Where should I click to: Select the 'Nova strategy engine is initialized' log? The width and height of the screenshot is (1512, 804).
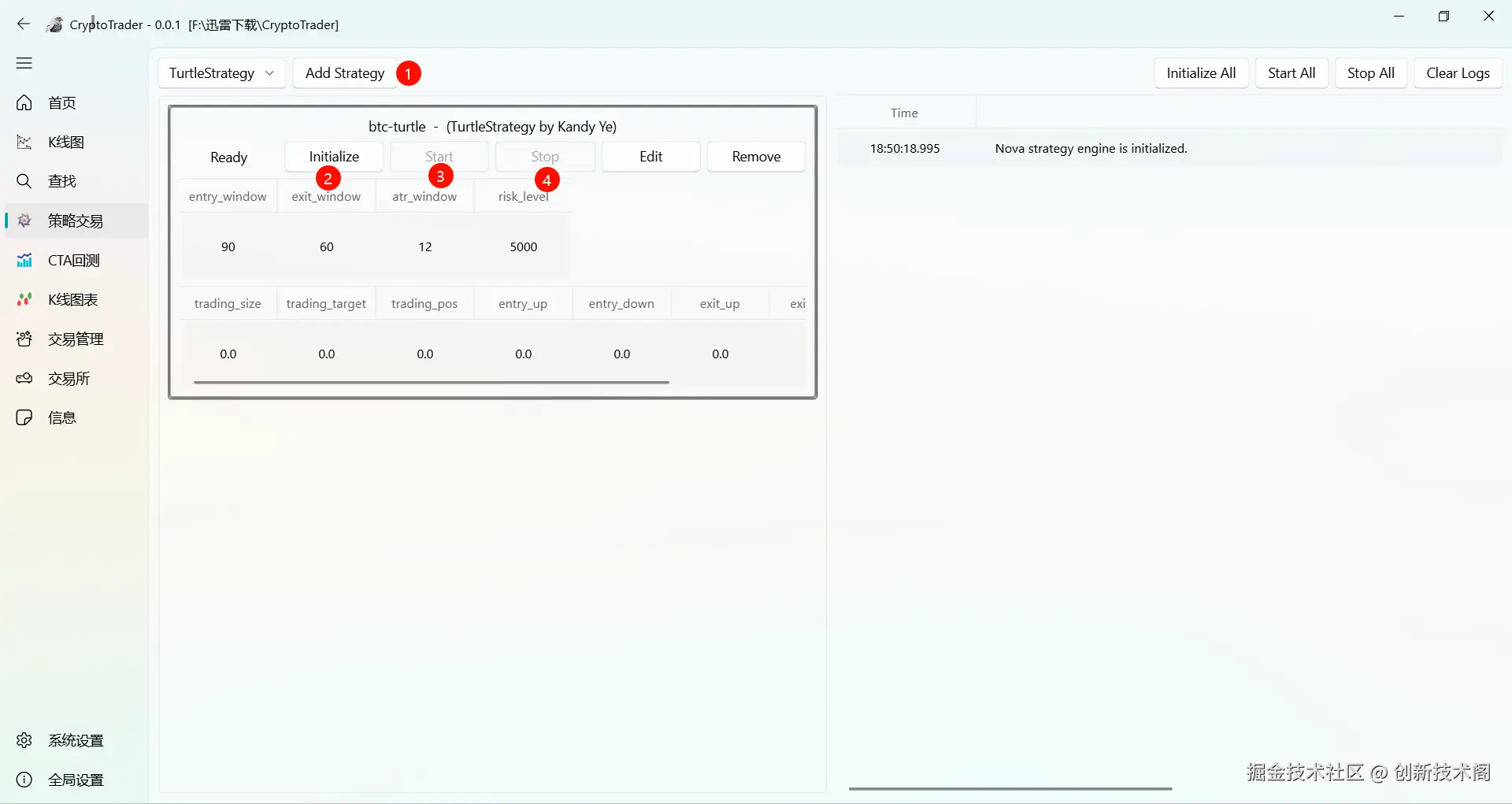tap(1091, 149)
